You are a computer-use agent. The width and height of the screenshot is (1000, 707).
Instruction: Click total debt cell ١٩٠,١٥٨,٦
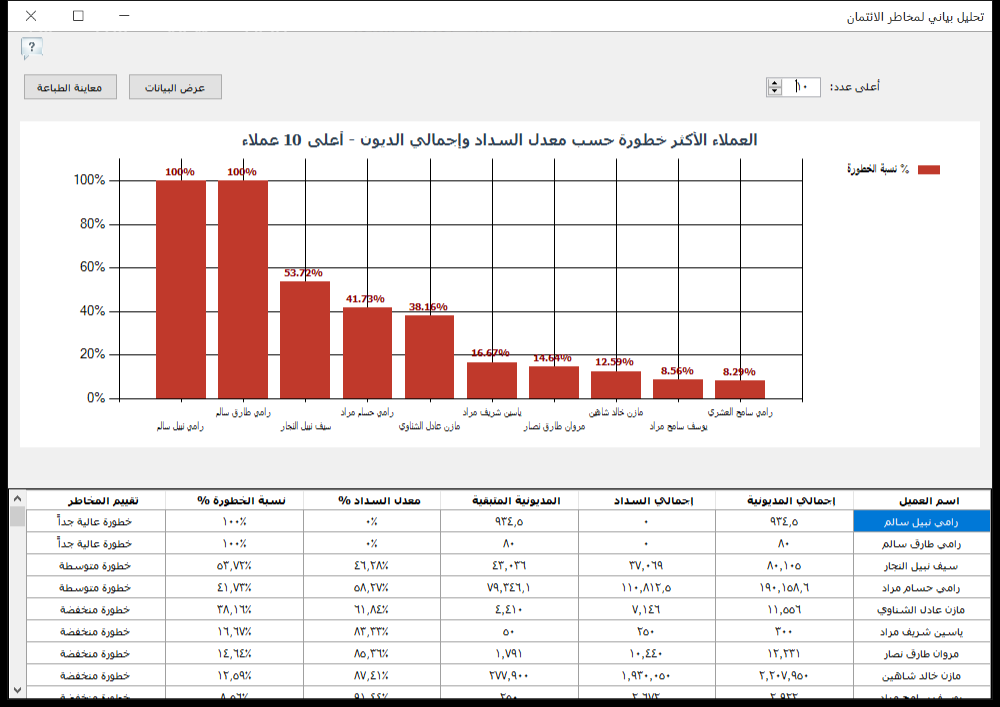(x=784, y=588)
